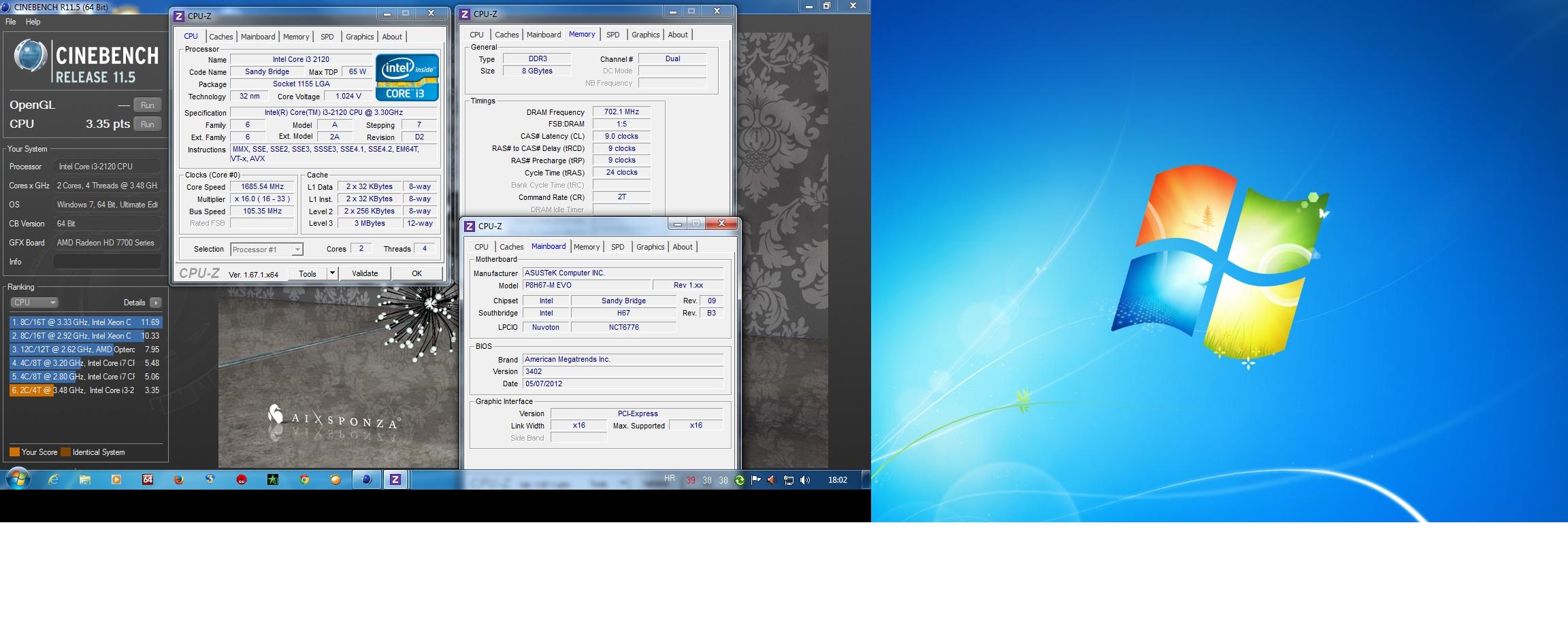Open the red 64 taskbar icon
The width and height of the screenshot is (1568, 627).
(x=148, y=479)
